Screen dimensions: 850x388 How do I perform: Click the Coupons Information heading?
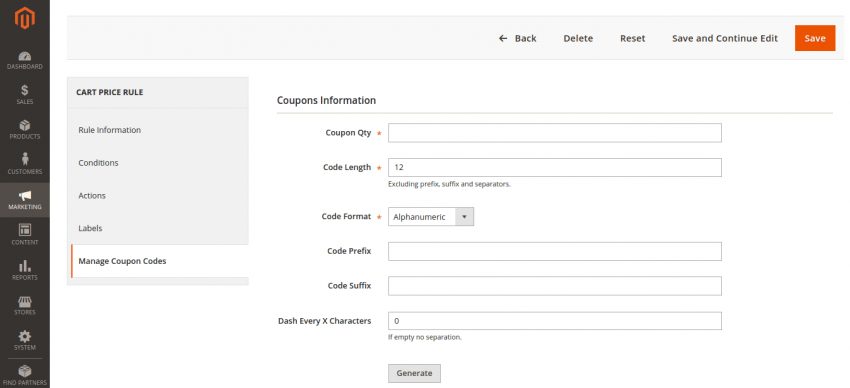[x=326, y=100]
